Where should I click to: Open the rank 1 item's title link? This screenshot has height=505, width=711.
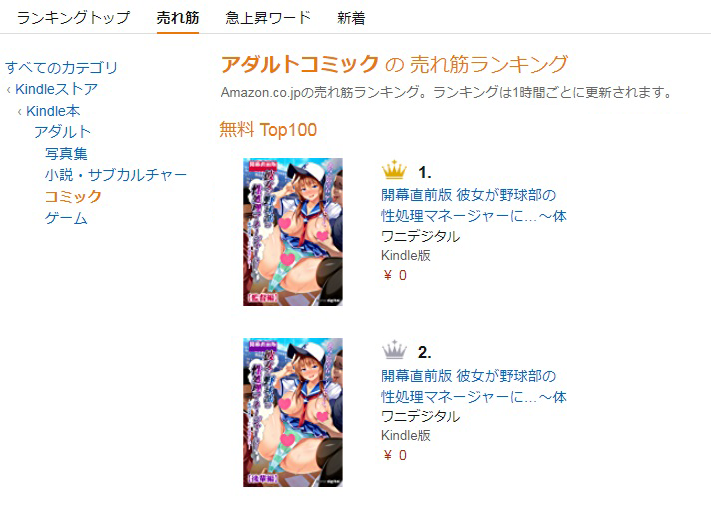(x=474, y=205)
